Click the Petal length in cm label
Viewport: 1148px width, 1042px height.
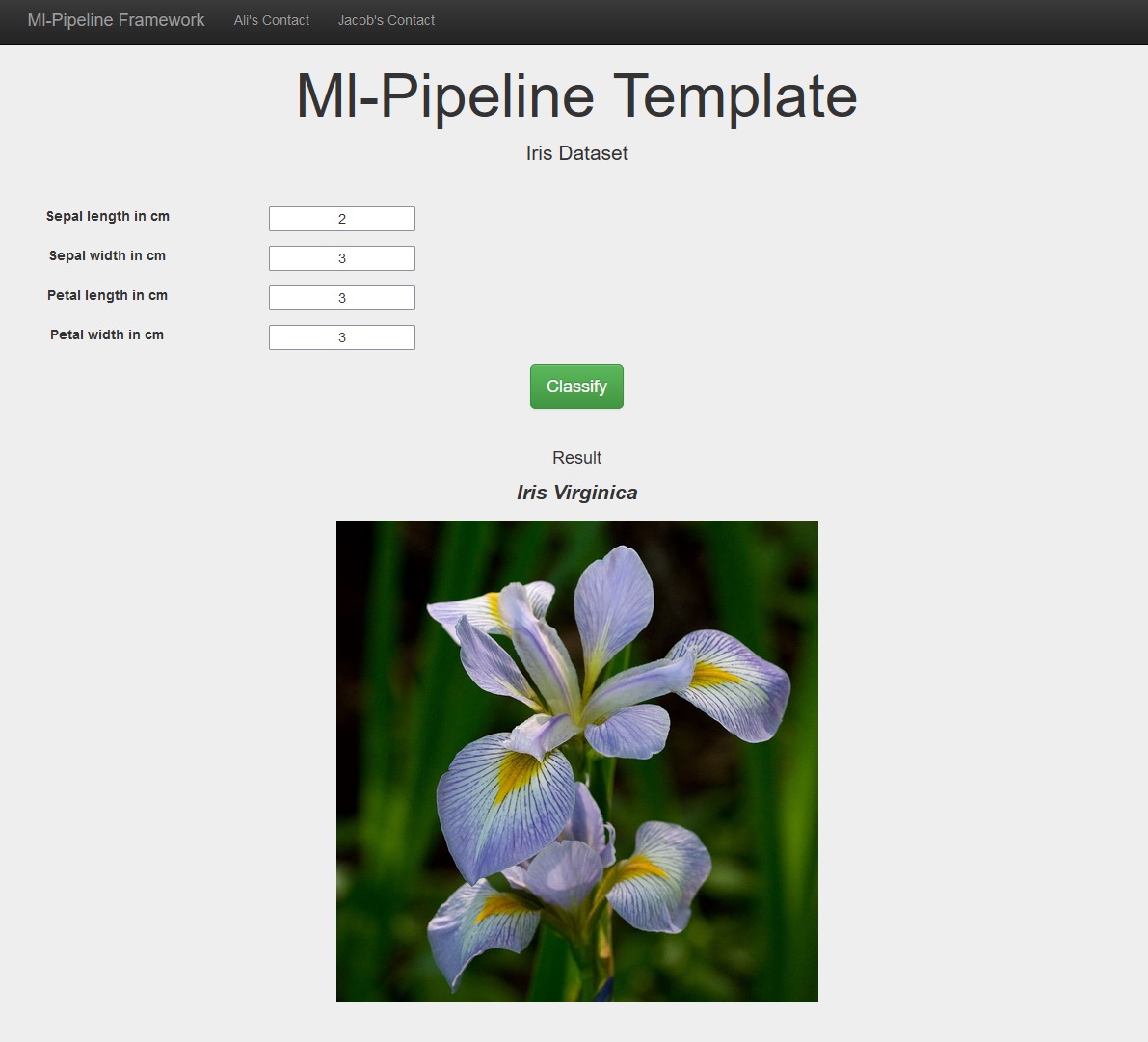coord(107,295)
